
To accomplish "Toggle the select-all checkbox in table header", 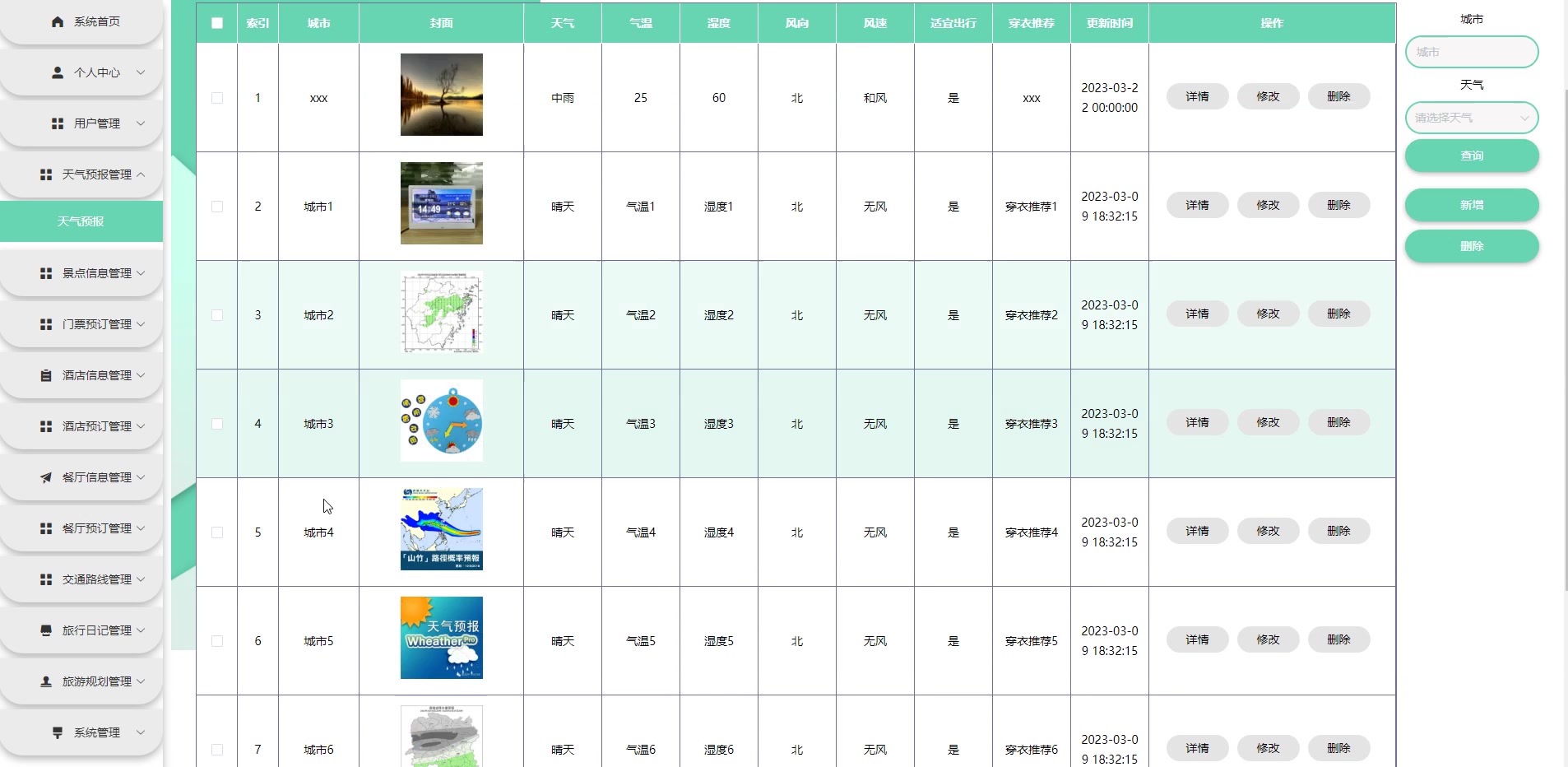I will tap(217, 23).
